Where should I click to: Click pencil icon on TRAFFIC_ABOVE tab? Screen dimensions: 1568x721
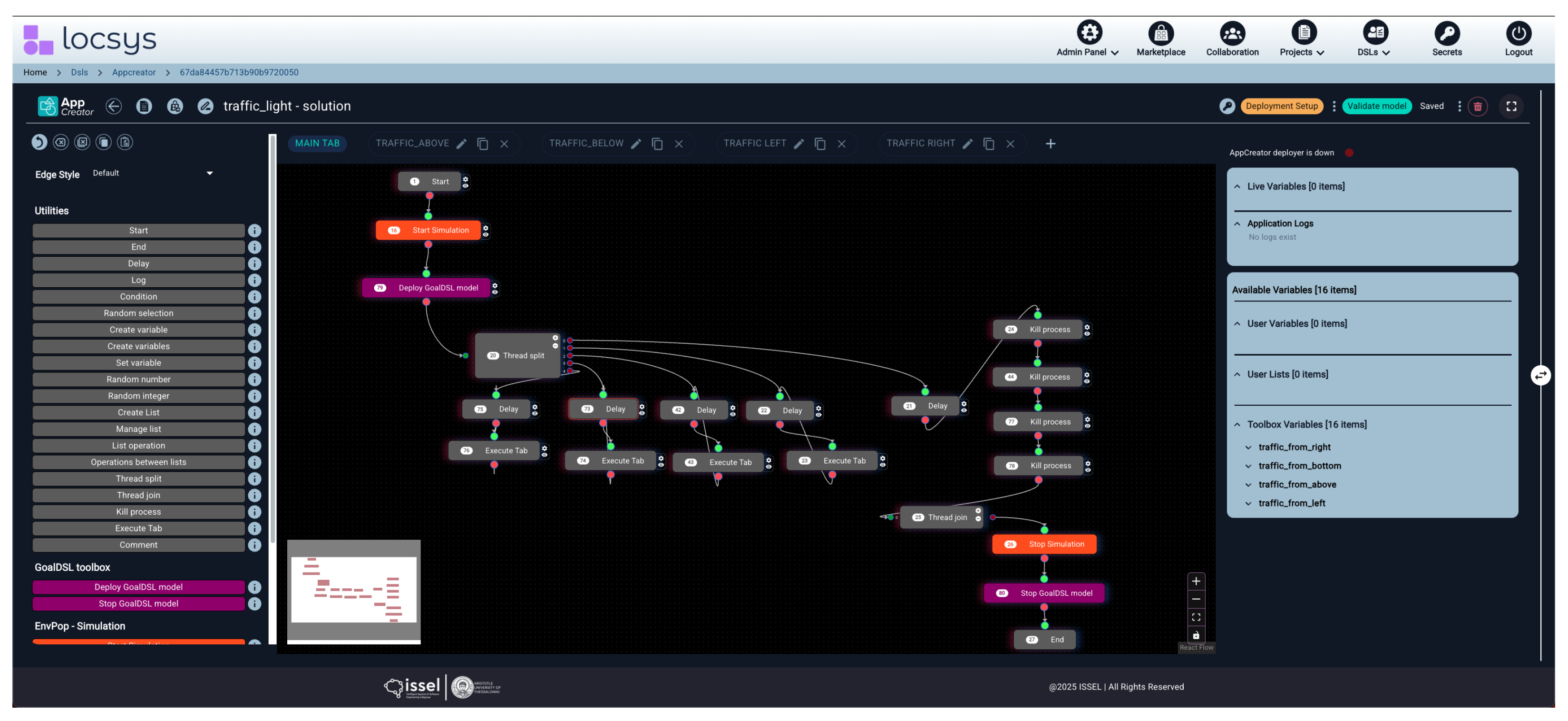[x=461, y=144]
